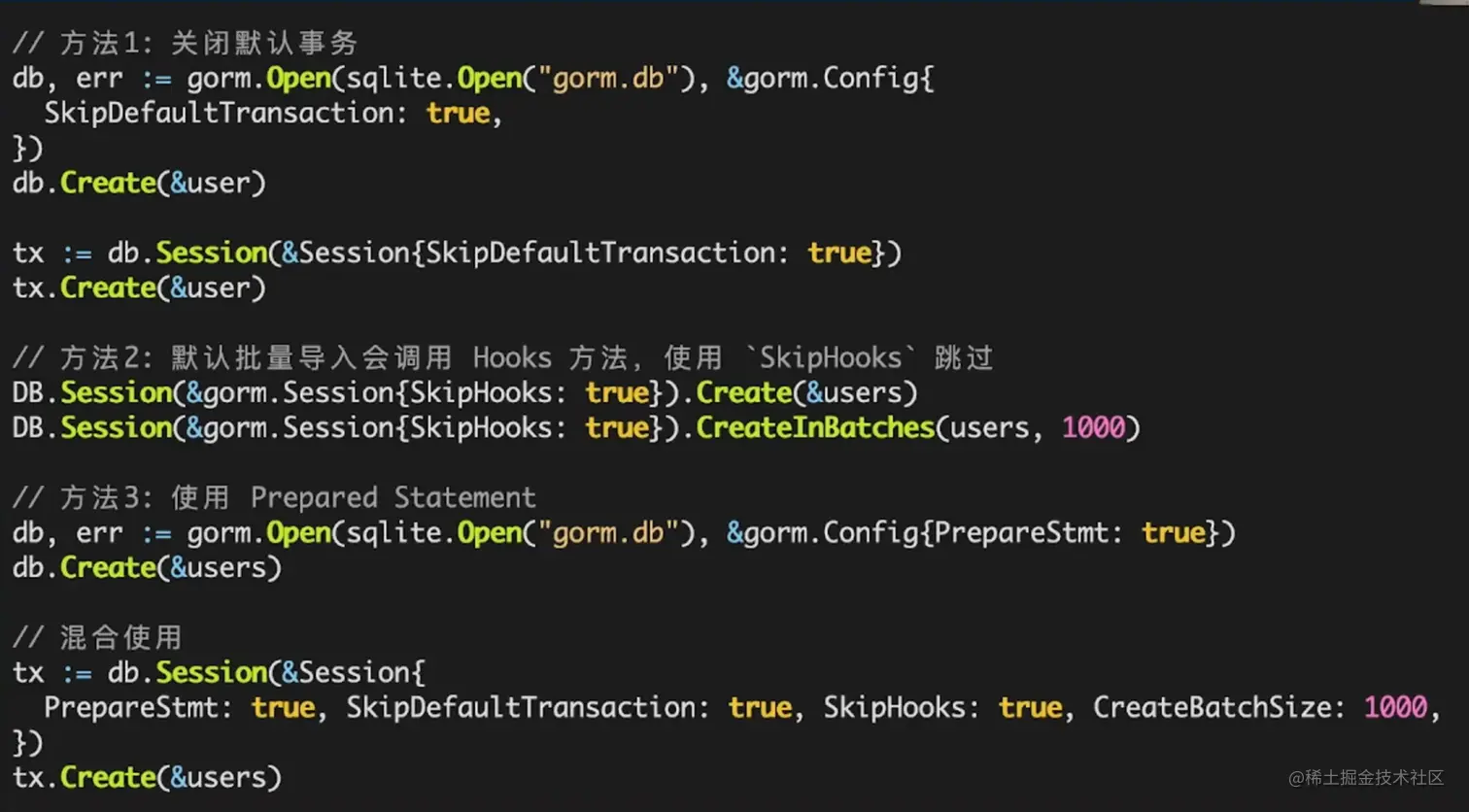Select the line 'SkipDefaultTransaction: true,' under gorm.Config
Image resolution: width=1469 pixels, height=812 pixels.
273,113
